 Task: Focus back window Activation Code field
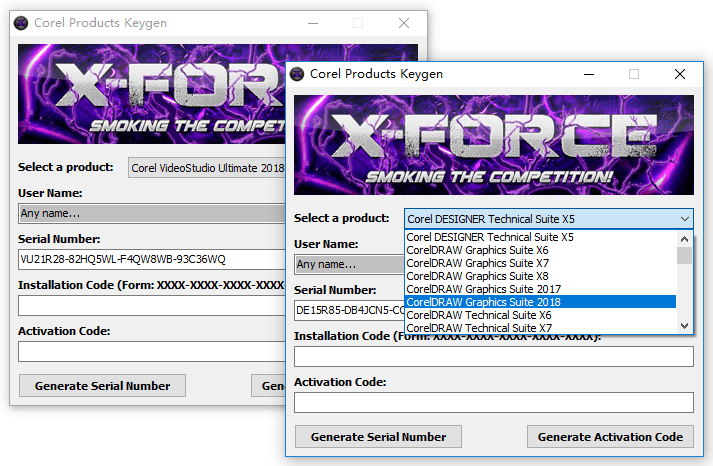pyautogui.click(x=152, y=351)
